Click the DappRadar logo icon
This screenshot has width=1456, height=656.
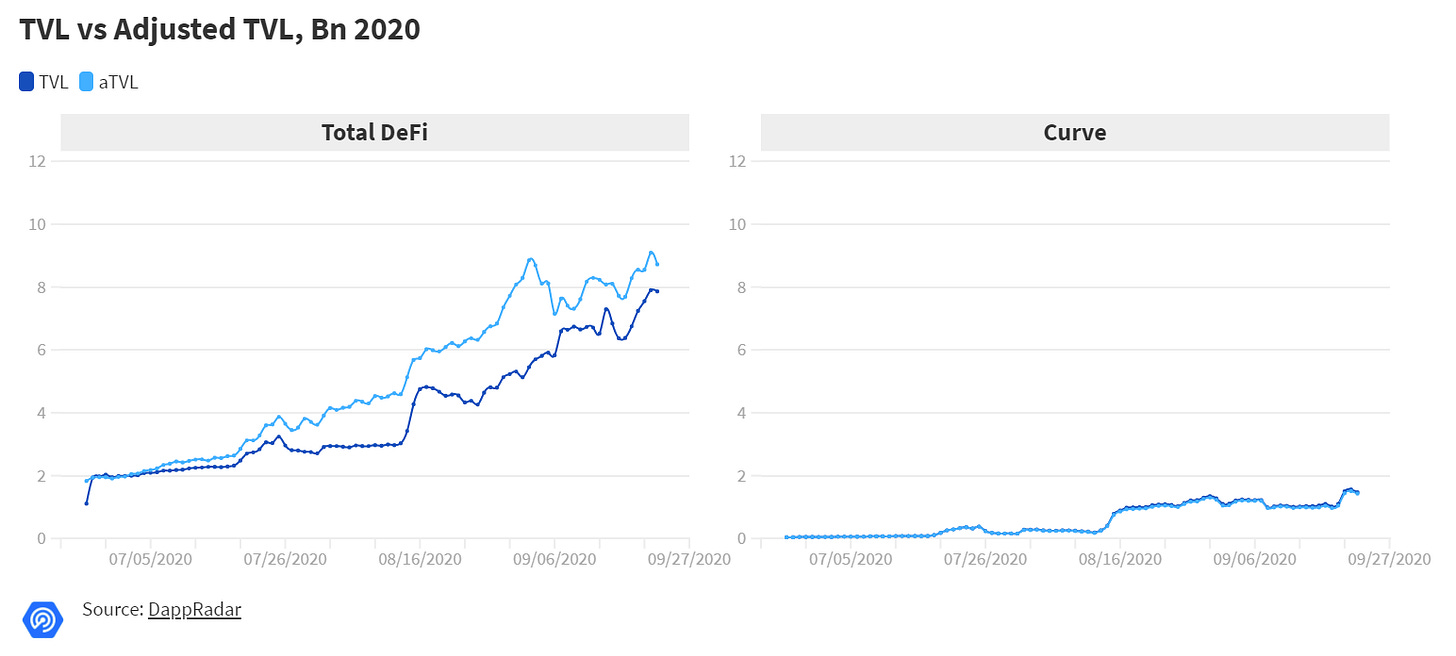(x=42, y=619)
